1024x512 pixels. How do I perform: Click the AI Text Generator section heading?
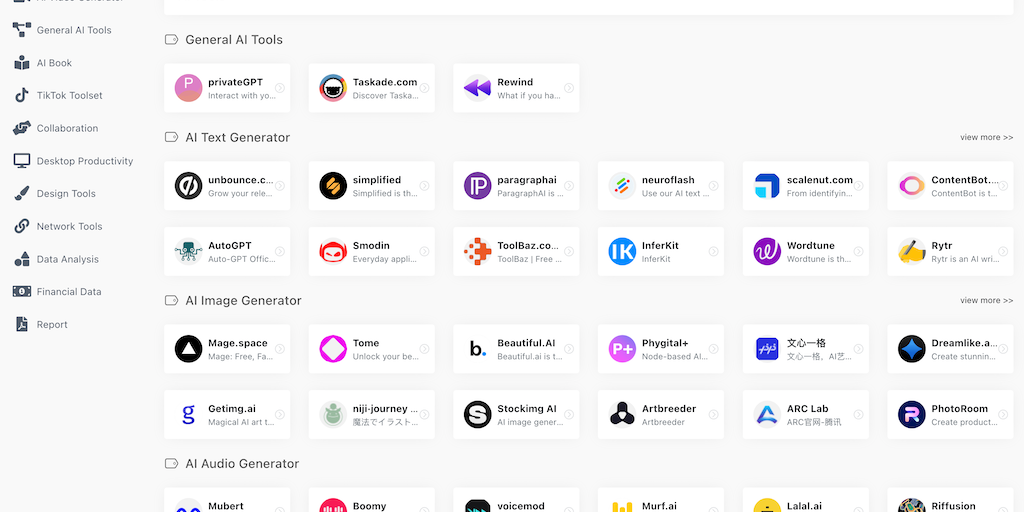pos(237,137)
